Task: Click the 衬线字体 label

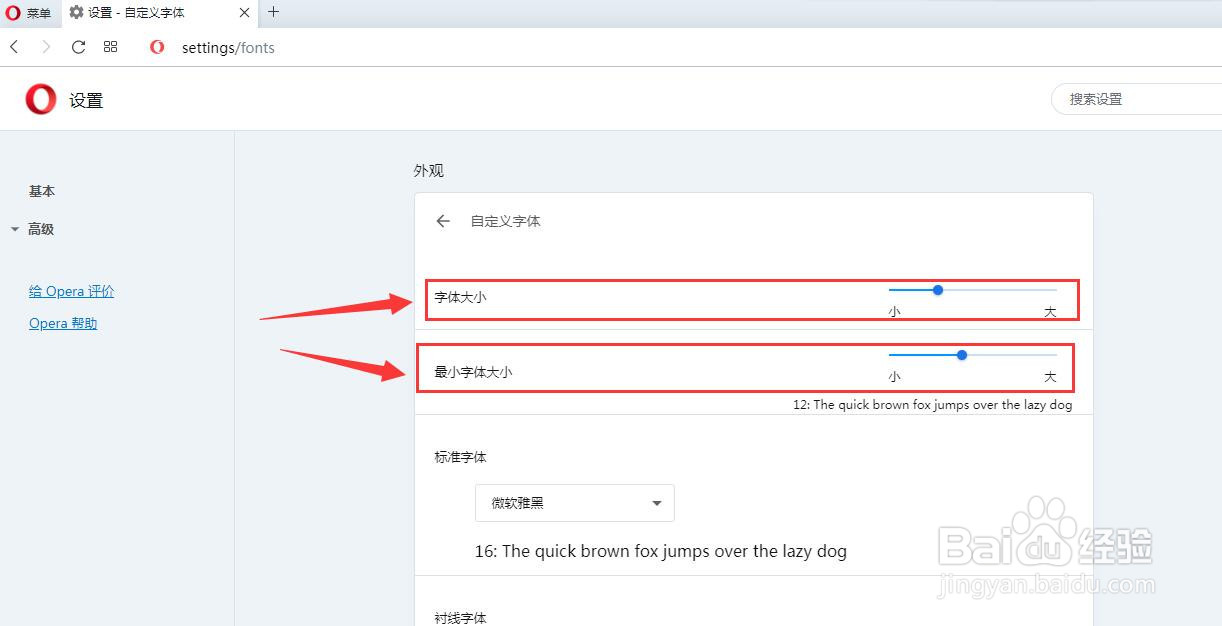Action: tap(461, 618)
